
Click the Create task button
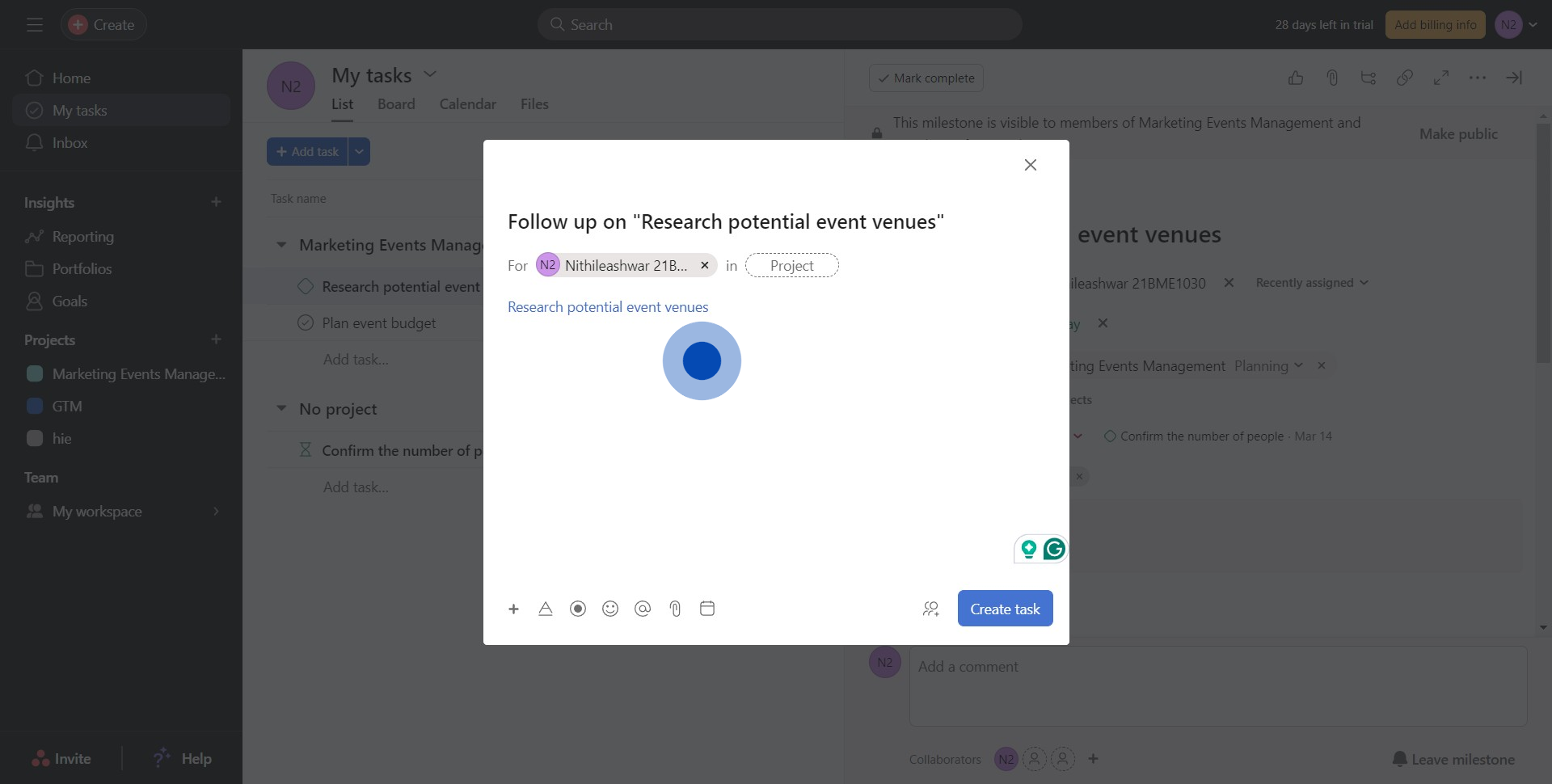pos(1005,609)
